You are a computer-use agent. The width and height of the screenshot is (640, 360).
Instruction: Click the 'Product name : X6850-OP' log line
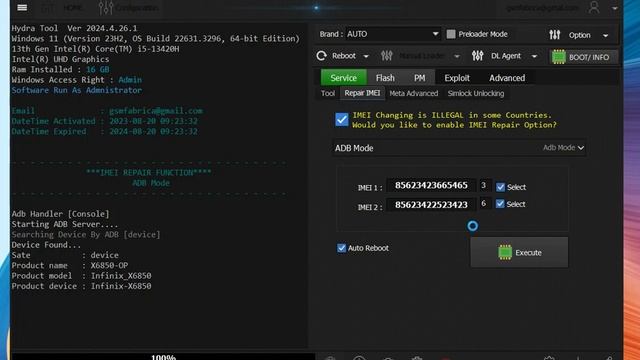[70, 265]
